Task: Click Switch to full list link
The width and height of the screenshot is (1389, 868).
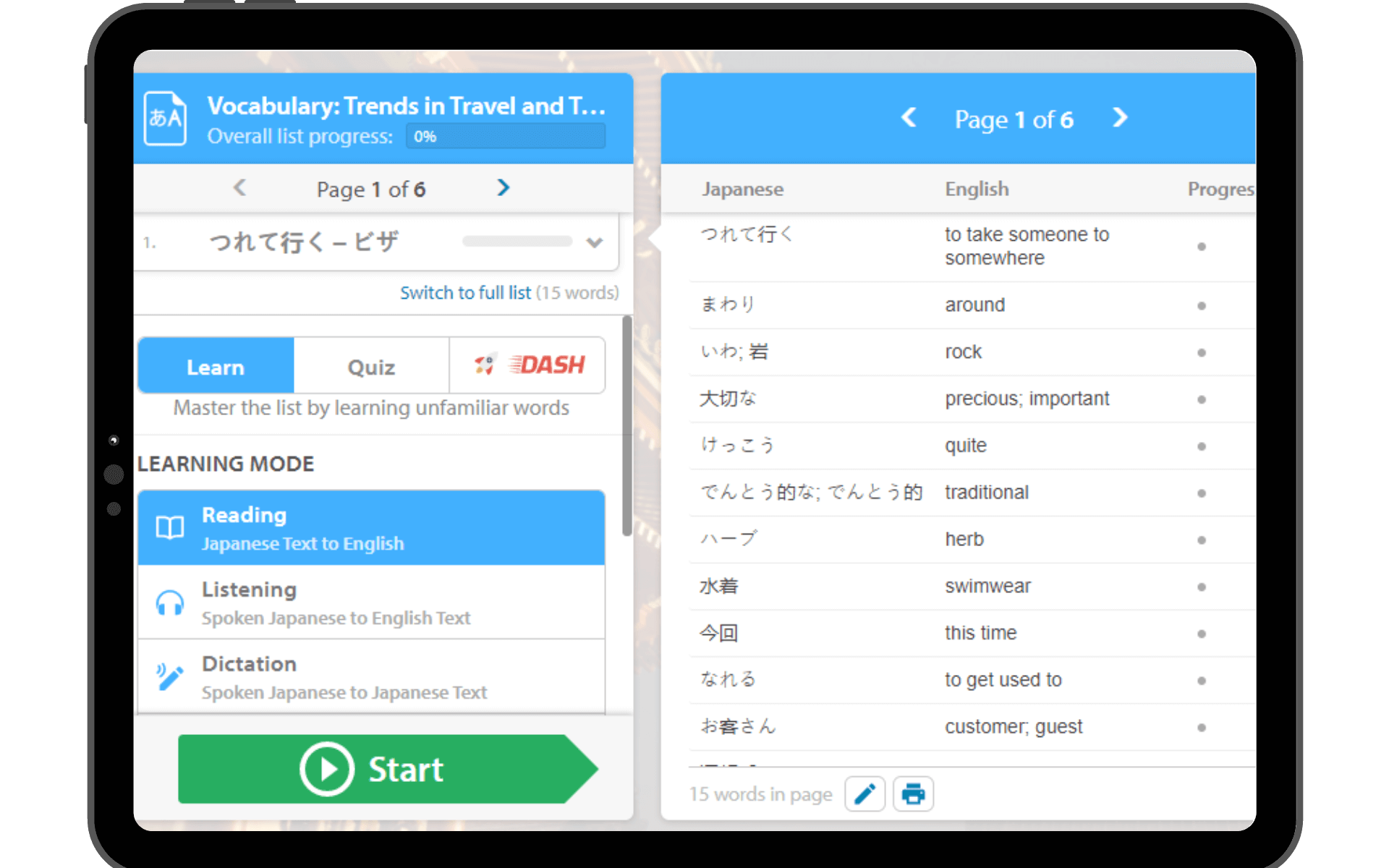Action: [465, 293]
